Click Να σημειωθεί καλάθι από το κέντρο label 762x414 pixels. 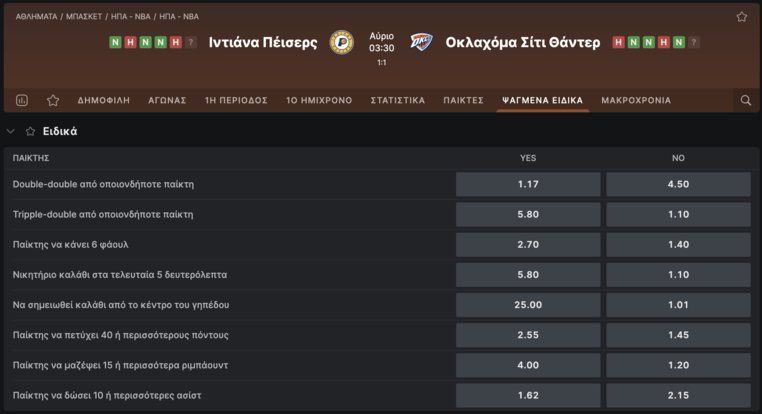pos(121,305)
